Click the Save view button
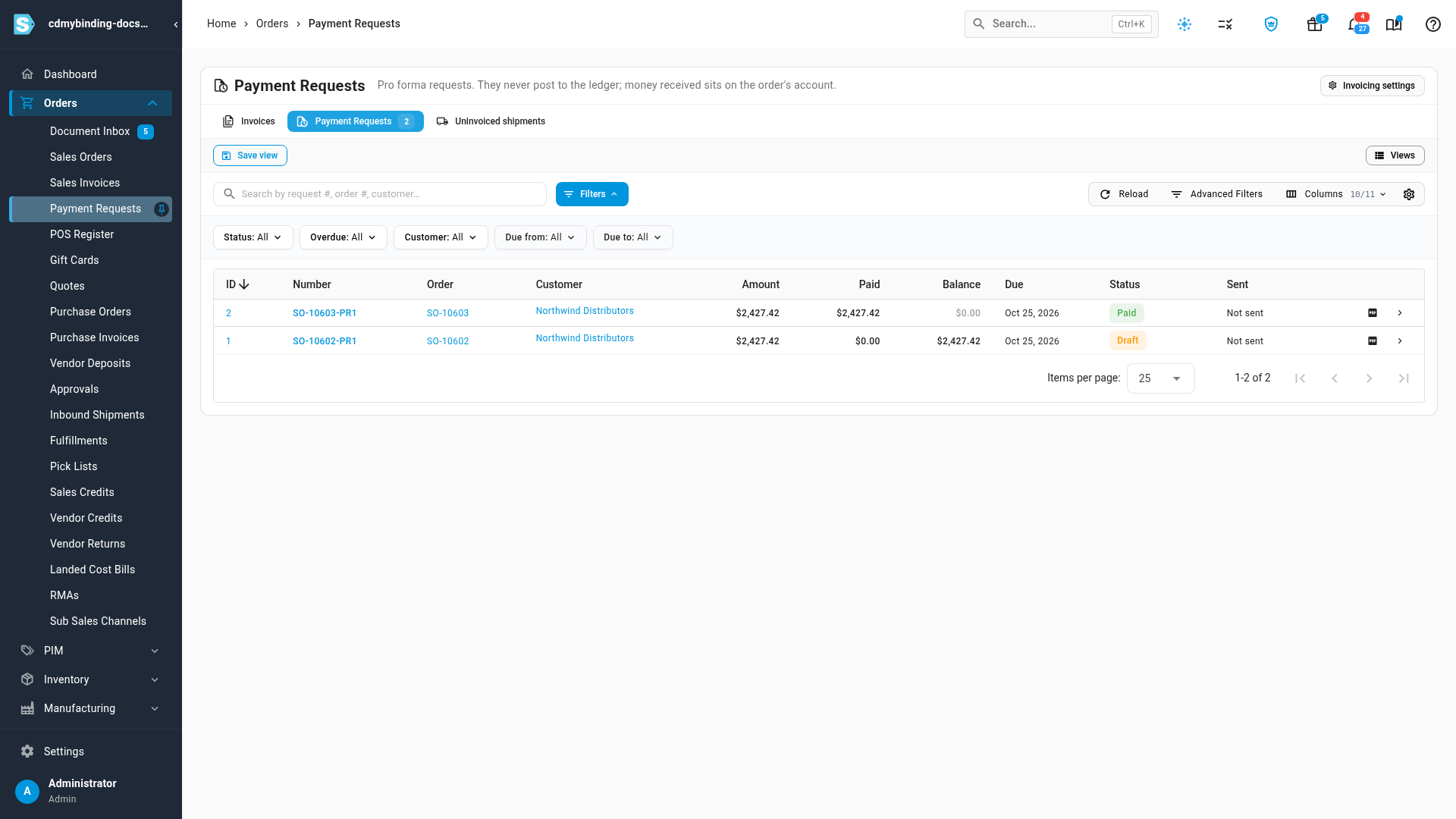The image size is (1456, 819). point(250,155)
